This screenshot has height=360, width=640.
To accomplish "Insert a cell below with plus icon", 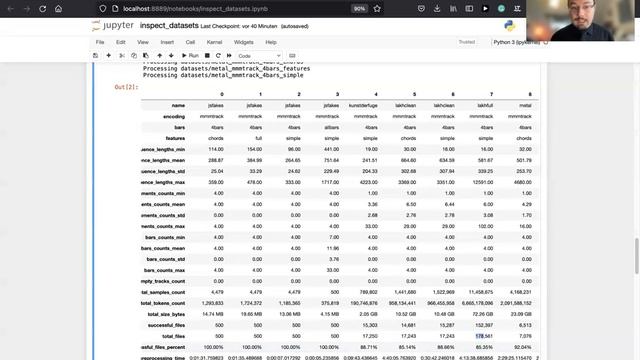I will [x=109, y=56].
